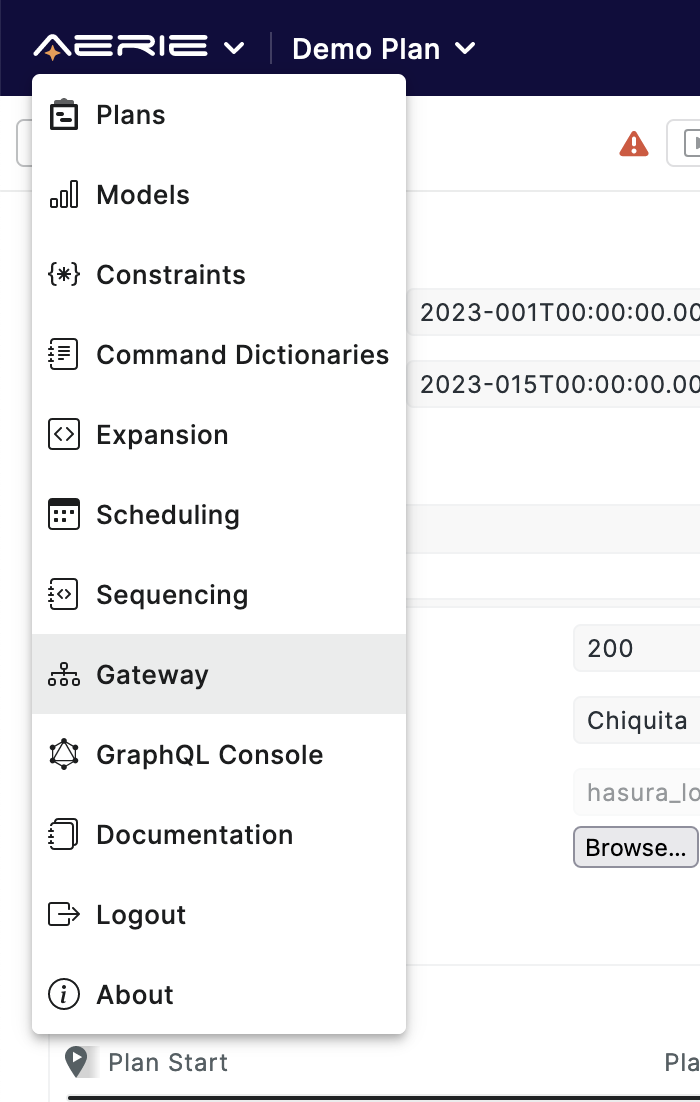Click the Scheduling calendar grid icon
Image resolution: width=700 pixels, height=1102 pixels.
[63, 514]
